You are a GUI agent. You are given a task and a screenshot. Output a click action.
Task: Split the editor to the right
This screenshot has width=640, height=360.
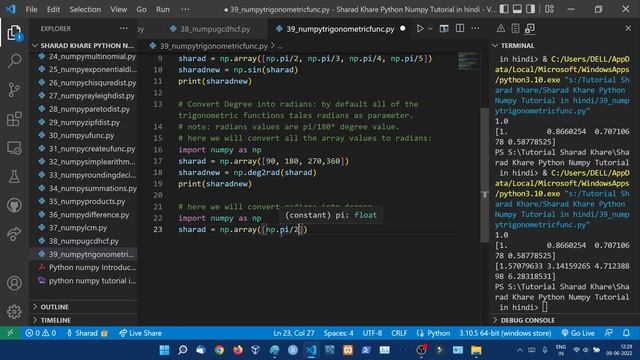[460, 29]
